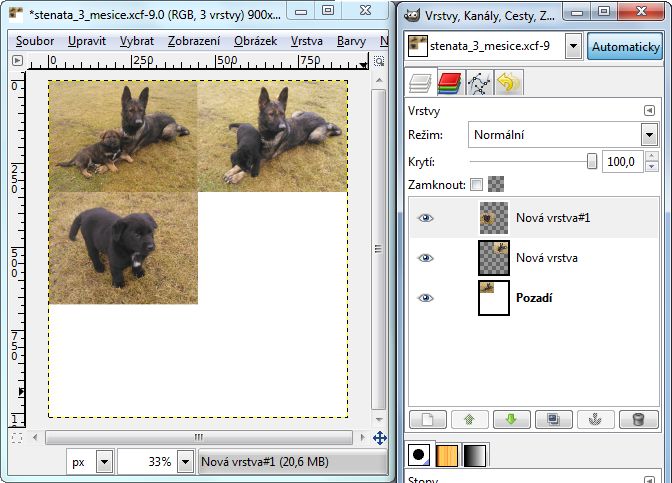
Task: Expand the zoom percentage dropdown
Action: (x=185, y=462)
